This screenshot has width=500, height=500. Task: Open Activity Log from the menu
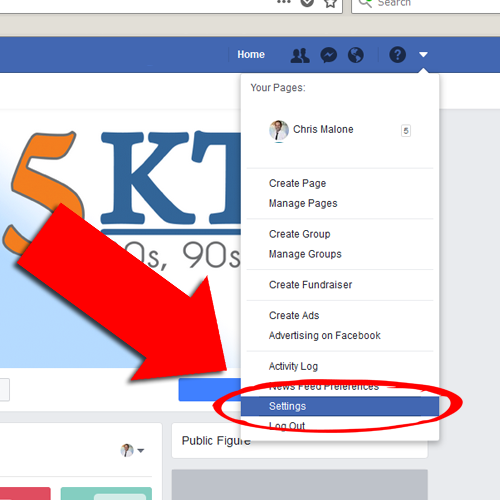click(293, 366)
